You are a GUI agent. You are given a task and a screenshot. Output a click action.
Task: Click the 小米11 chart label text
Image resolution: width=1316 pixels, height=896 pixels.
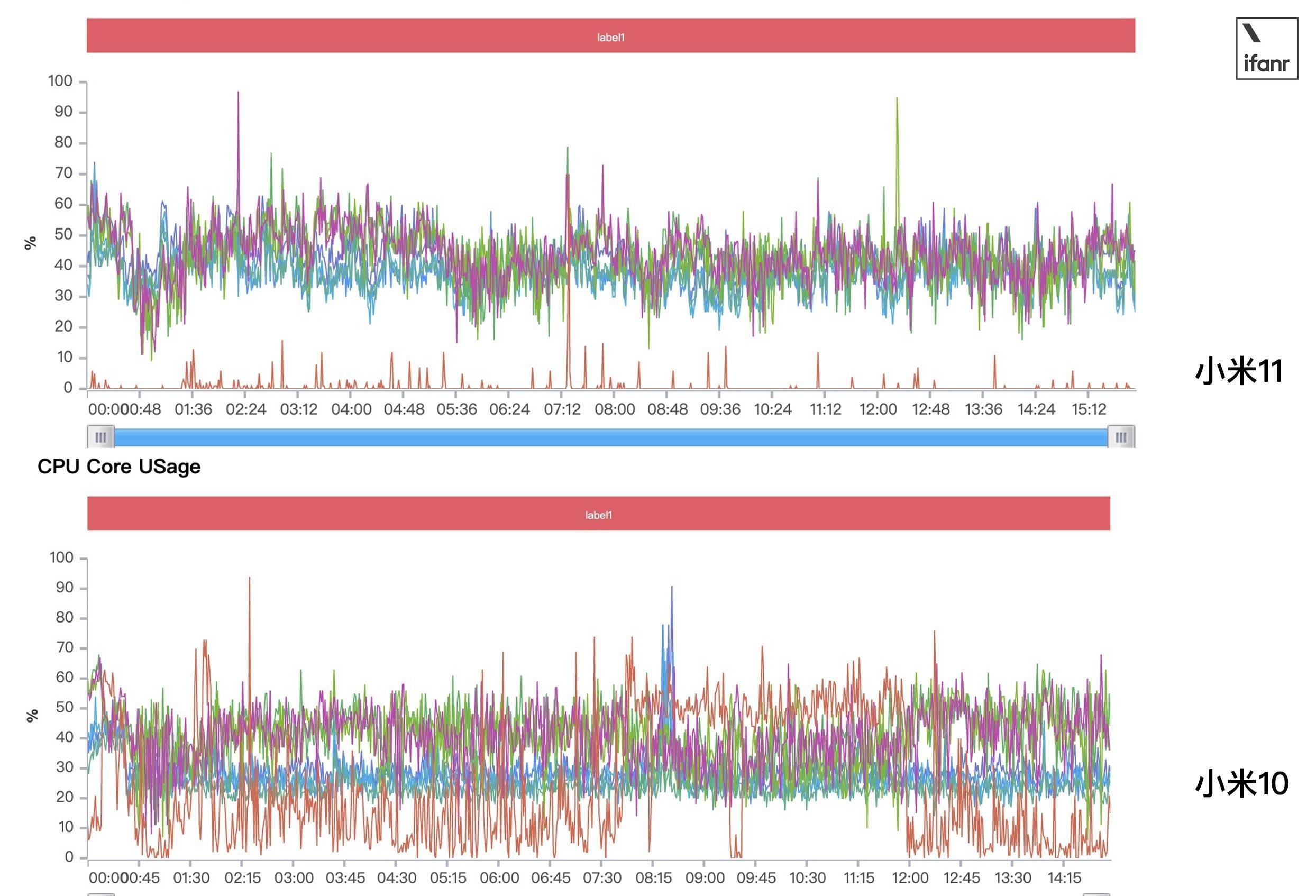tap(1238, 371)
